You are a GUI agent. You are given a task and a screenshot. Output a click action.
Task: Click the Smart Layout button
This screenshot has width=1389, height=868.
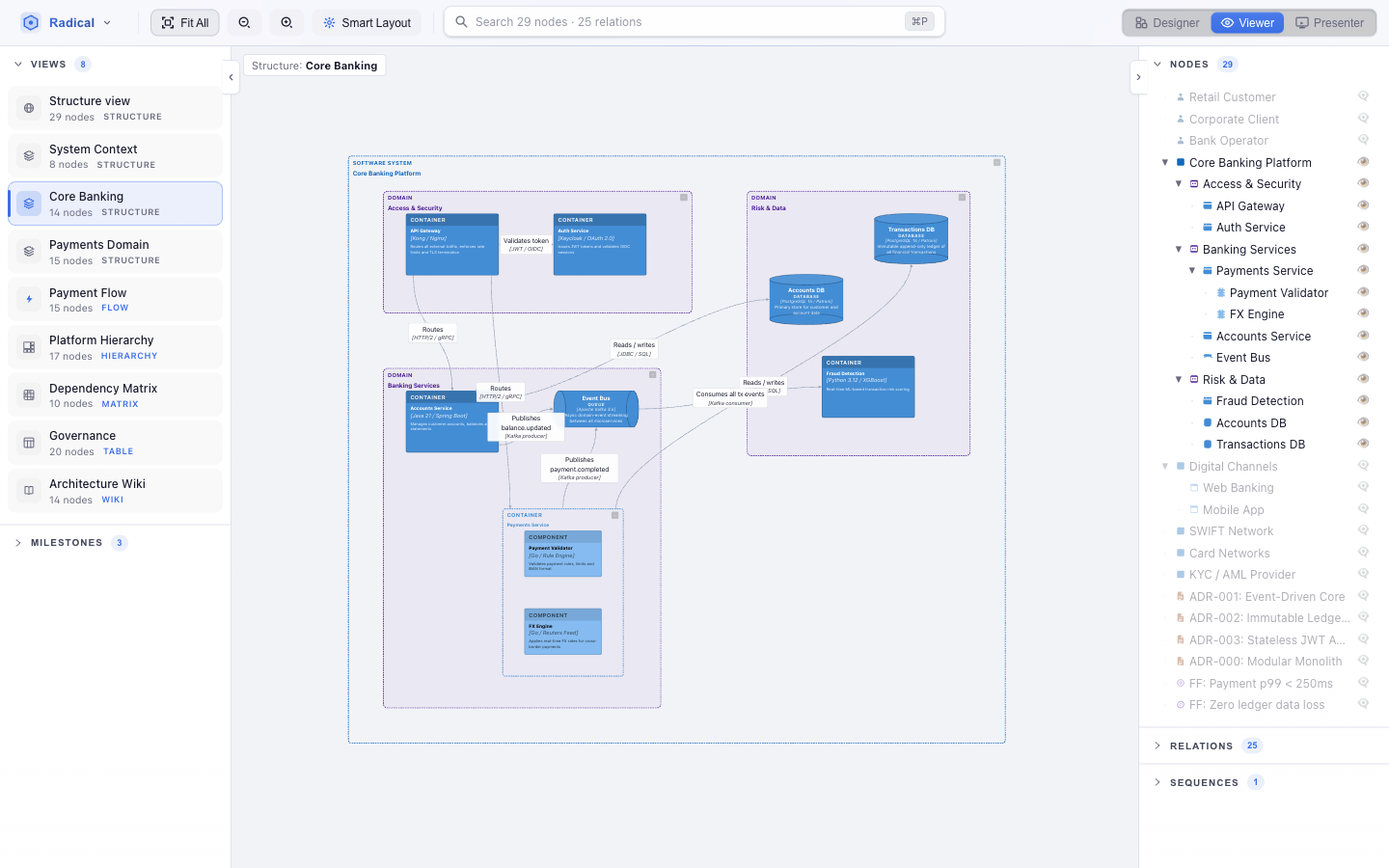click(x=367, y=22)
